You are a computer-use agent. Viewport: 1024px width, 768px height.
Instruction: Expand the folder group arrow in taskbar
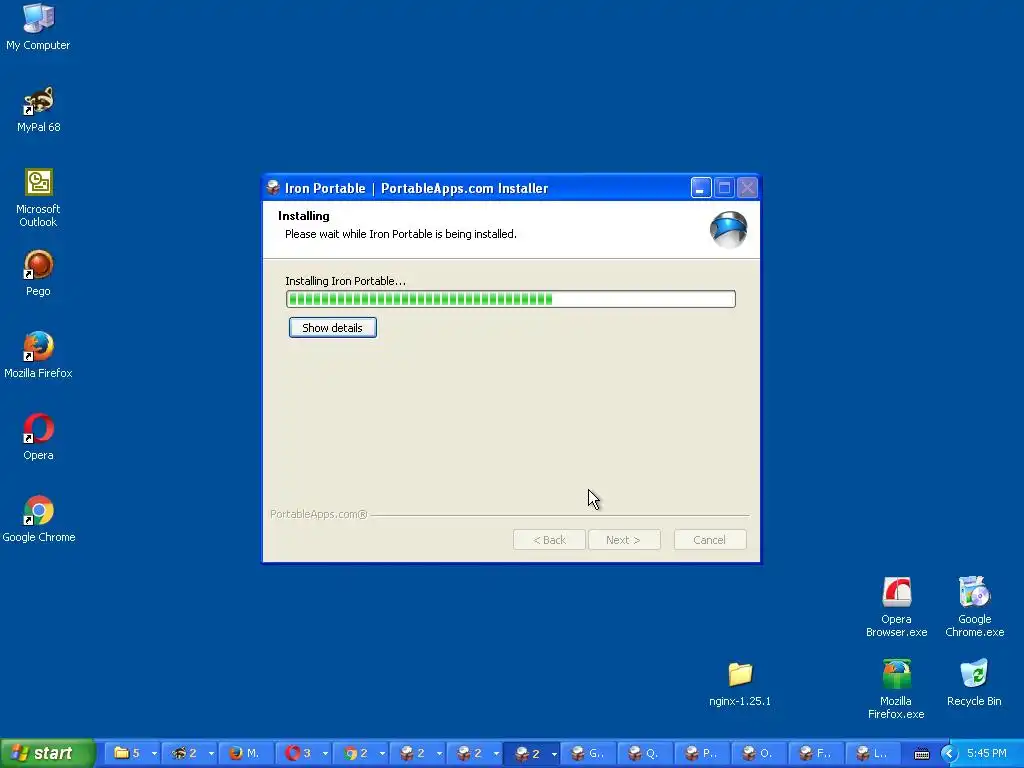click(154, 754)
